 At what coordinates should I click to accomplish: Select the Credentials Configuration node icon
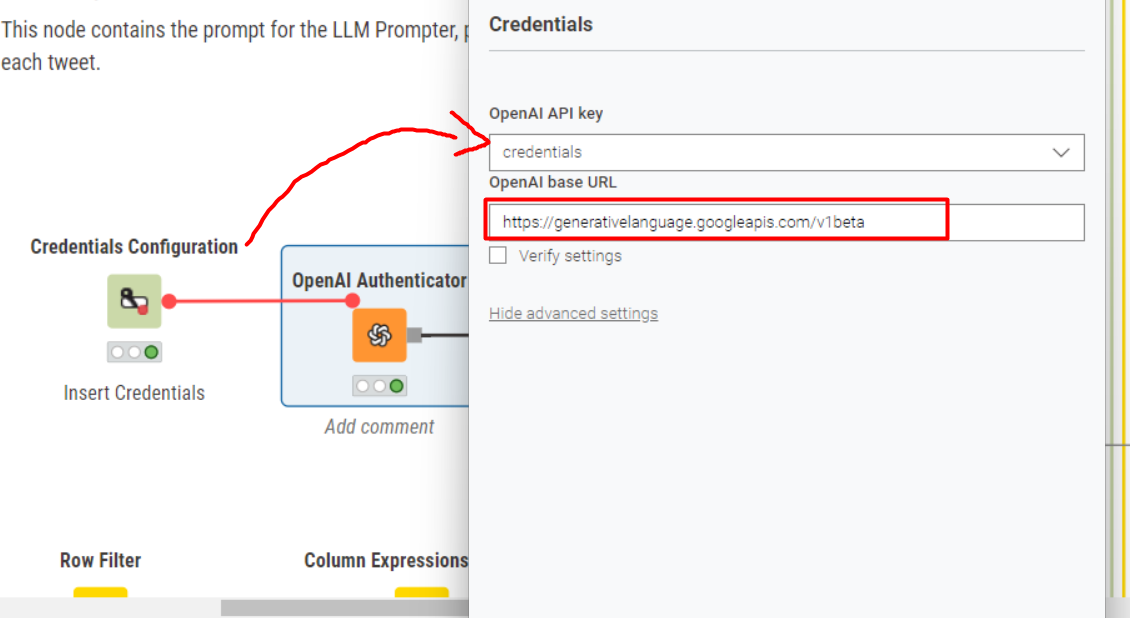134,301
